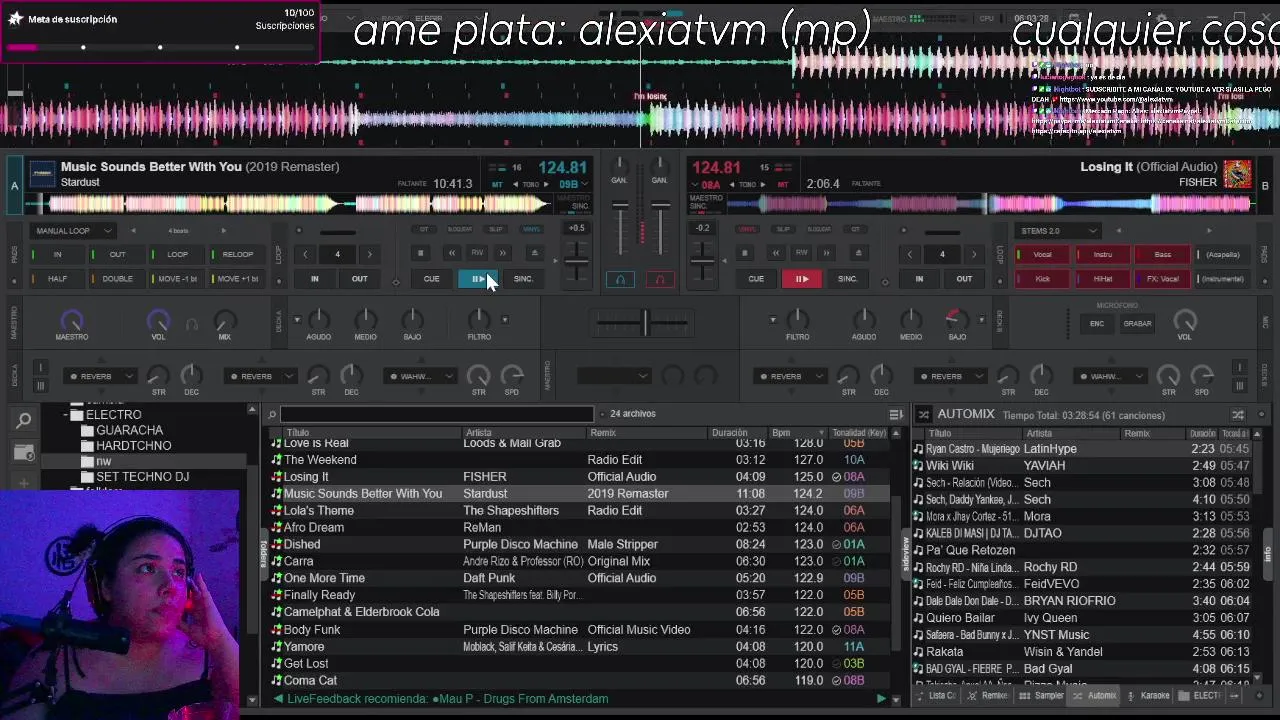Stop playback on deck A

pyautogui.click(x=421, y=254)
